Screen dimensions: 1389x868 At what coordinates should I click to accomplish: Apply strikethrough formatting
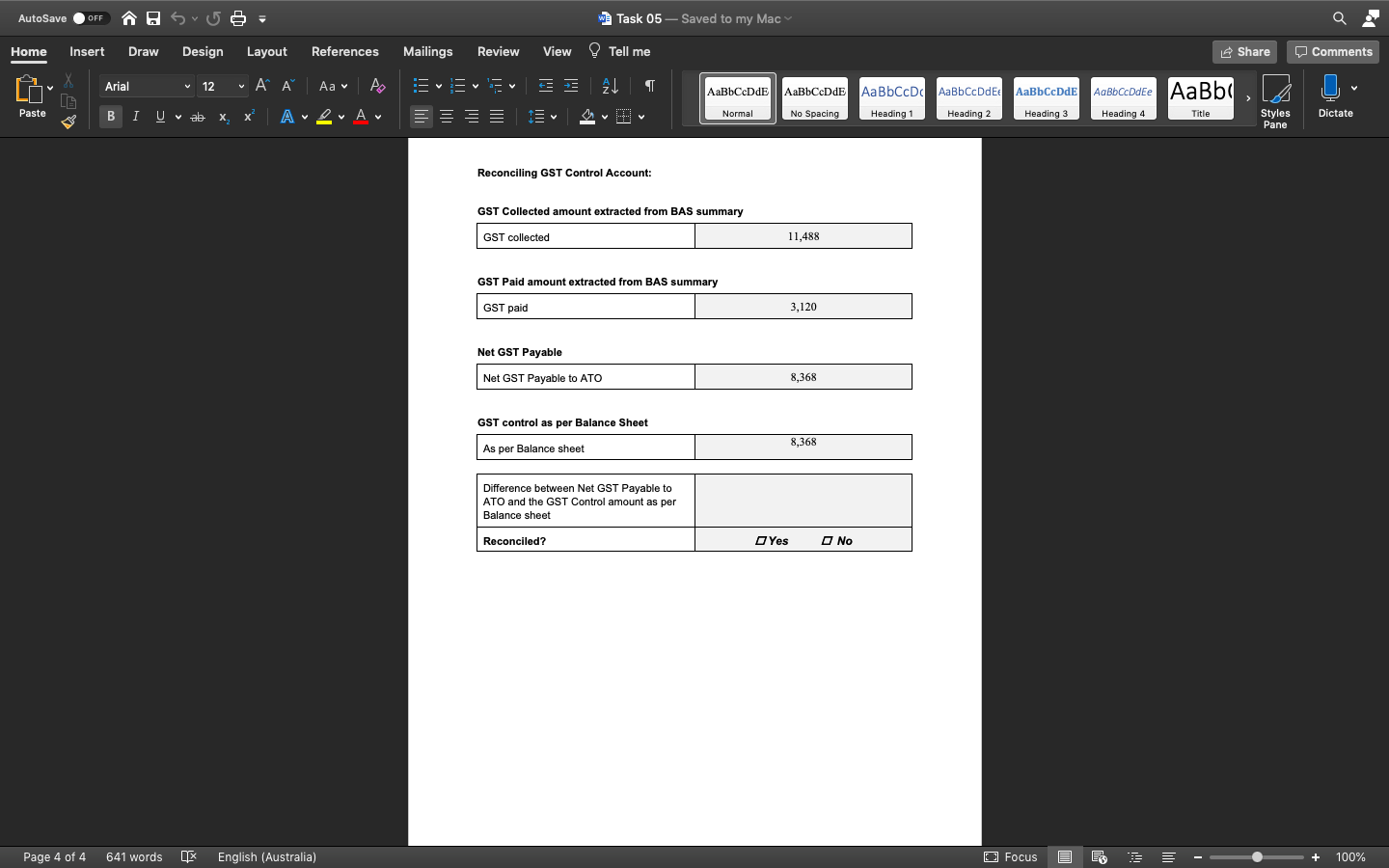coord(198,117)
